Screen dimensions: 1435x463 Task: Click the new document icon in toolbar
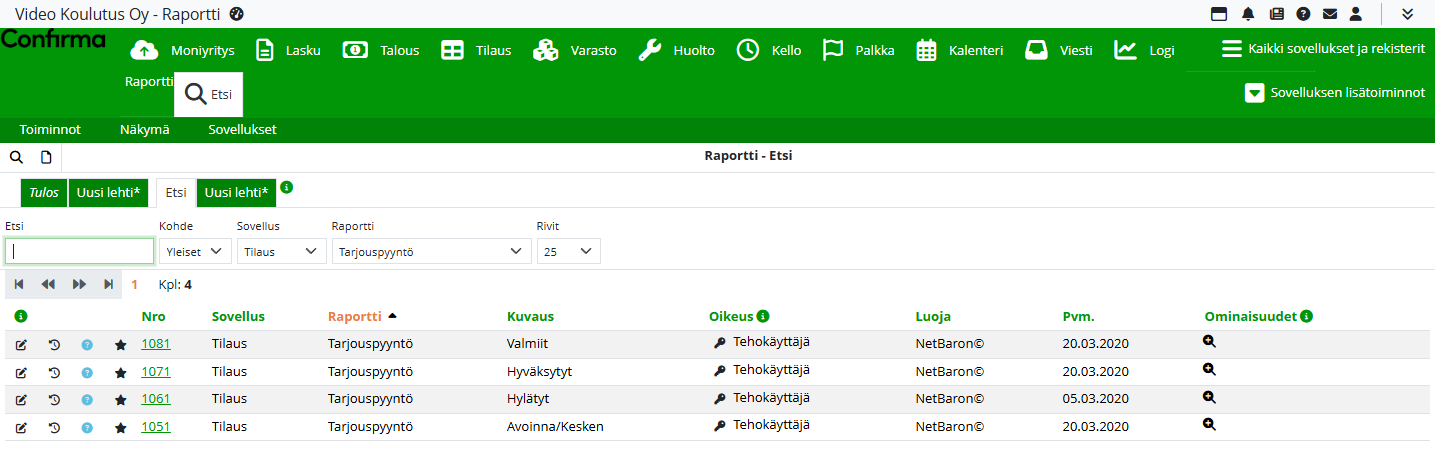[46, 157]
